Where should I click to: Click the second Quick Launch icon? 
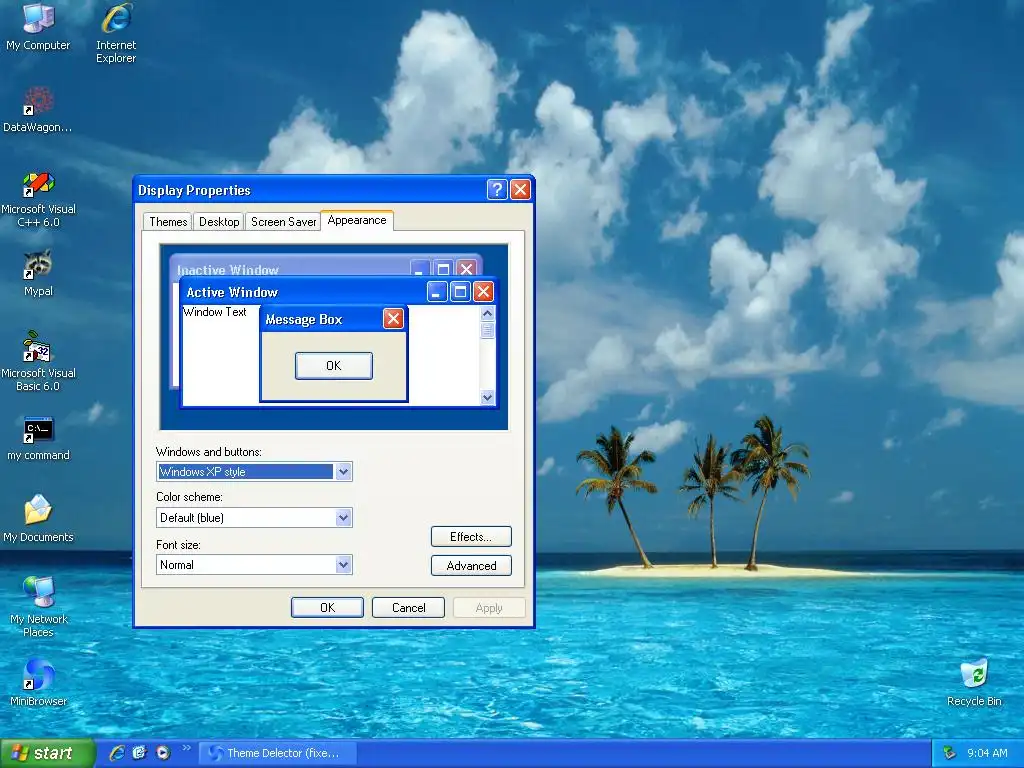(x=140, y=753)
